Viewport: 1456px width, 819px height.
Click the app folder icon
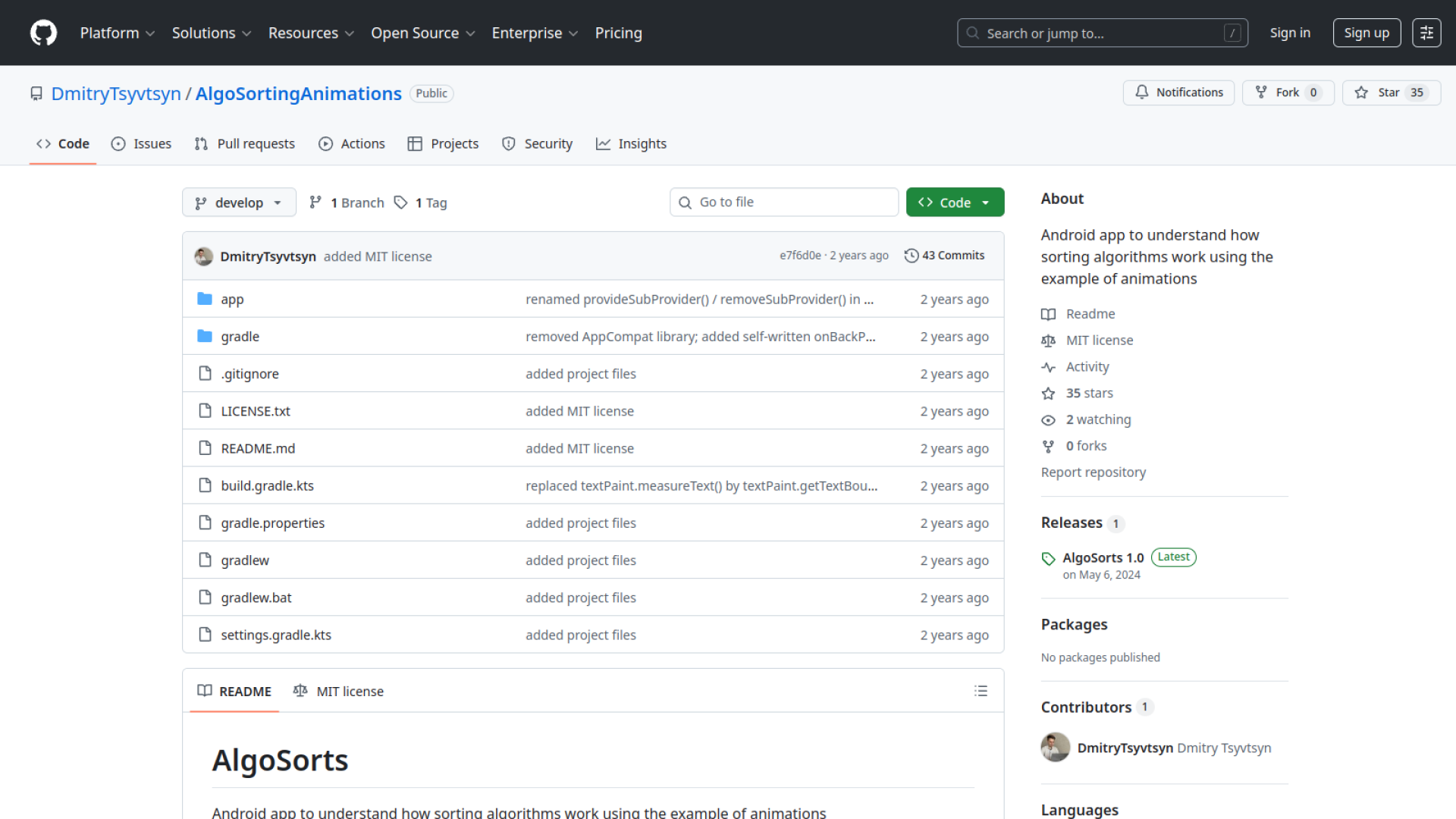205,299
